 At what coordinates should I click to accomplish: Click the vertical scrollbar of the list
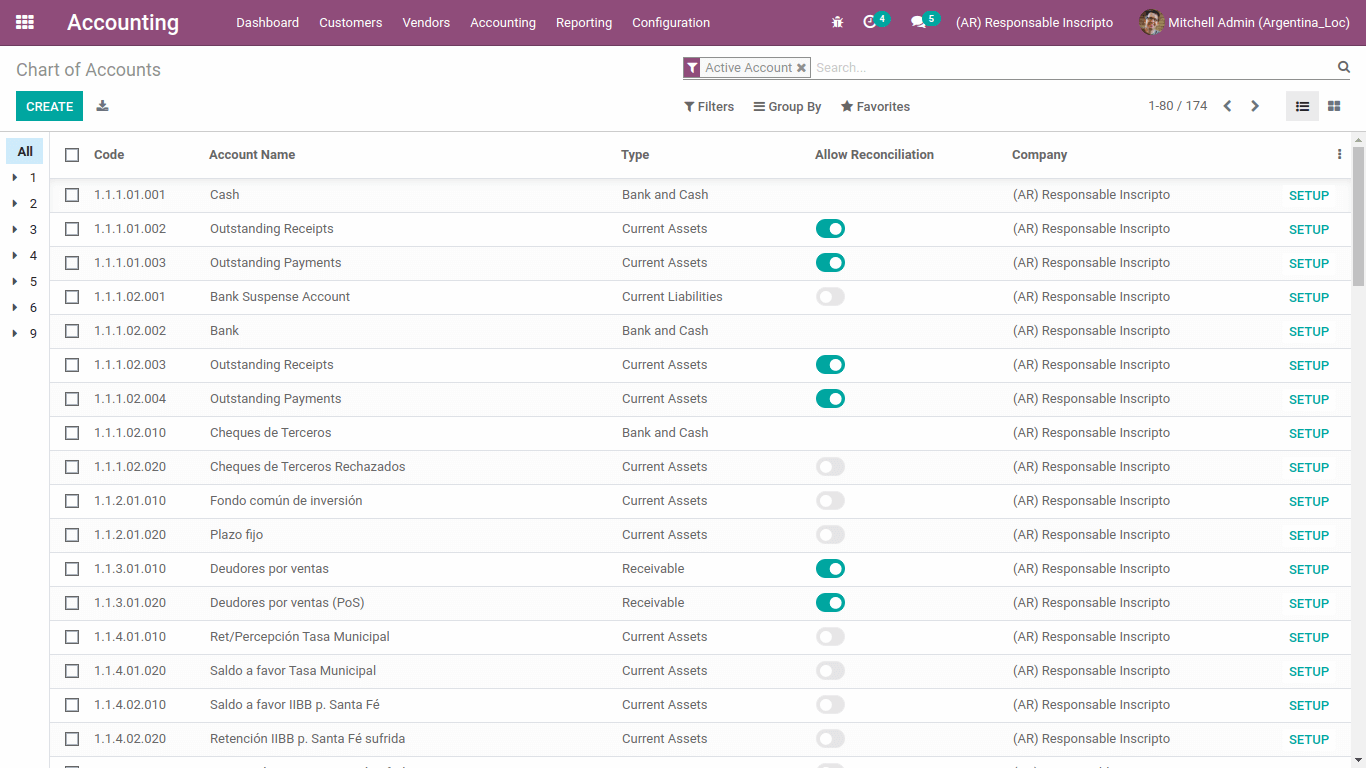tap(1358, 215)
